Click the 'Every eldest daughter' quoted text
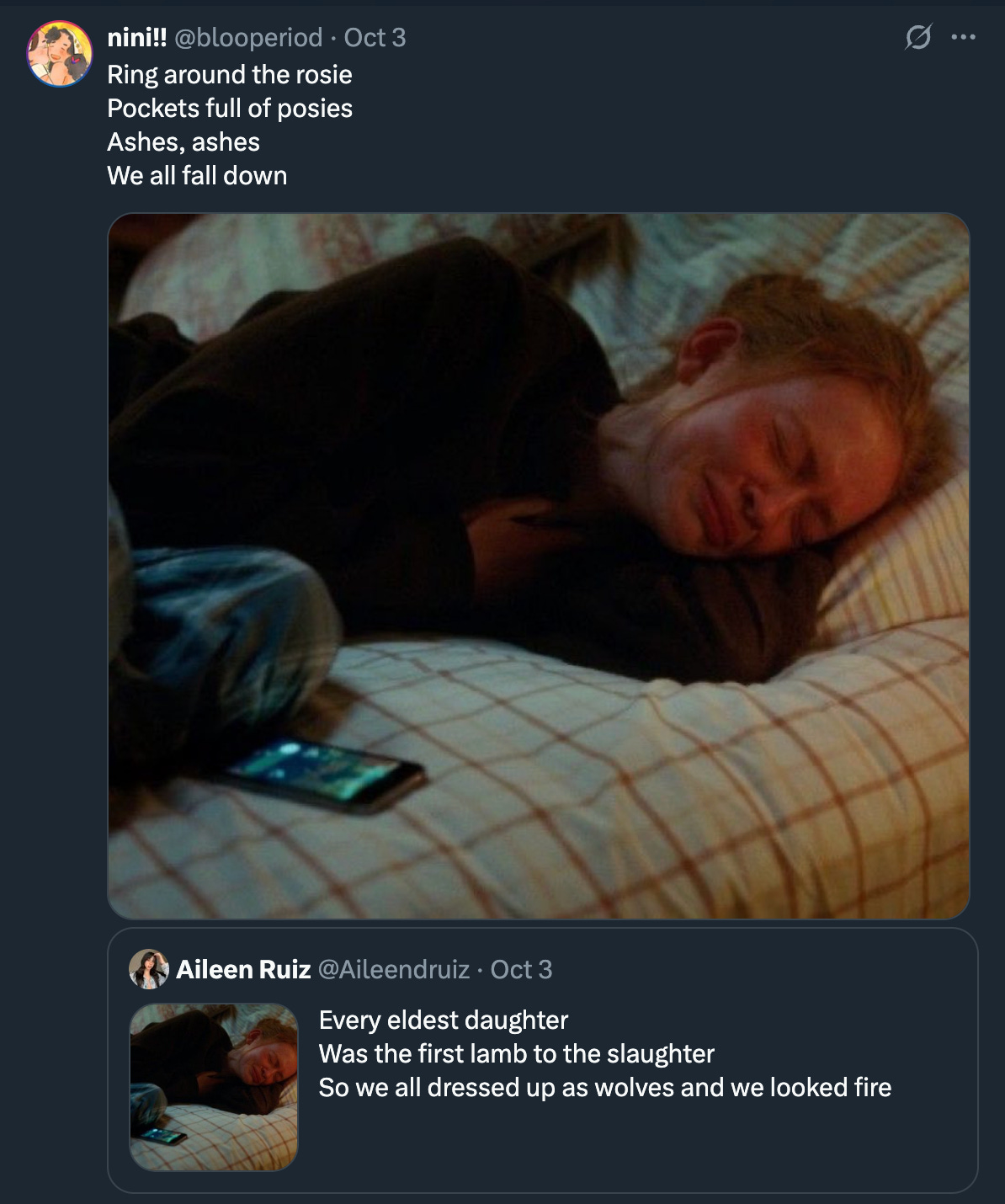Image resolution: width=1005 pixels, height=1204 pixels. [444, 1020]
